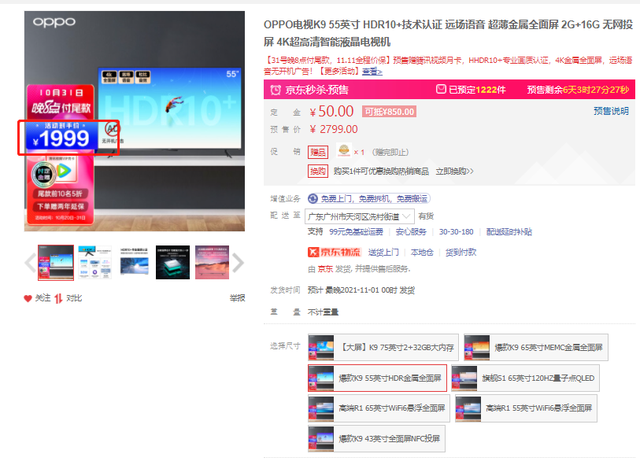
Task: Open the 预售说明 link
Action: [x=611, y=111]
